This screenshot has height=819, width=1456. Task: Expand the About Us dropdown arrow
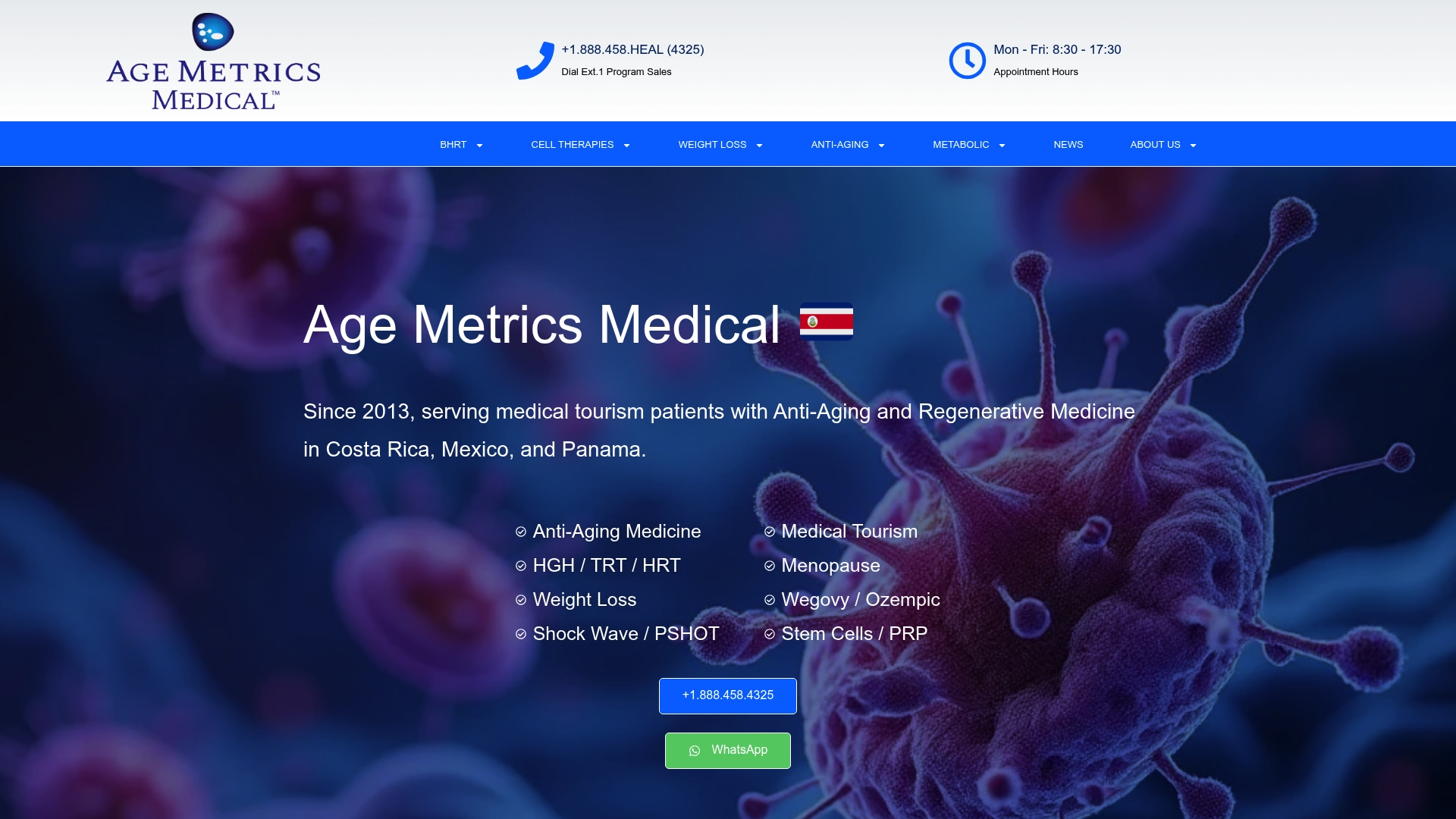[1193, 146]
